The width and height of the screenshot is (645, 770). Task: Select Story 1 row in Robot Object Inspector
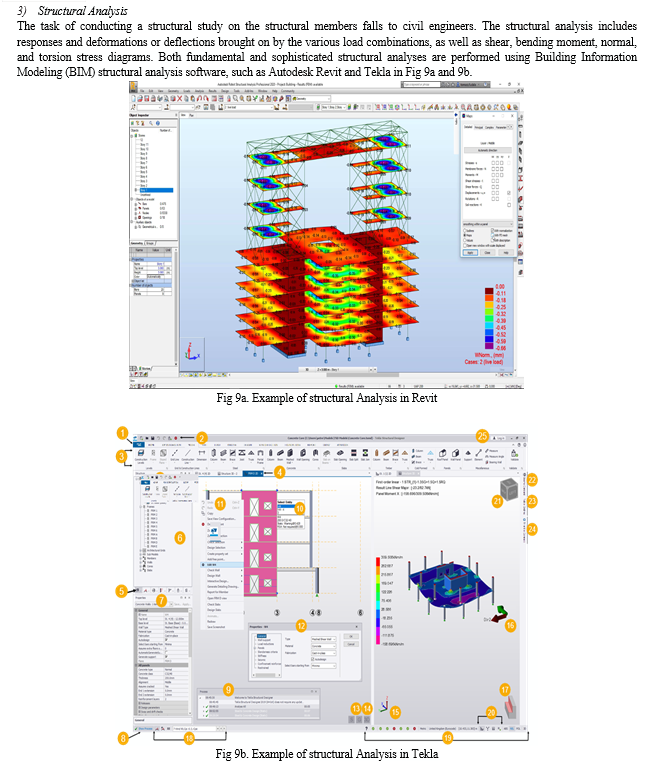[x=157, y=190]
